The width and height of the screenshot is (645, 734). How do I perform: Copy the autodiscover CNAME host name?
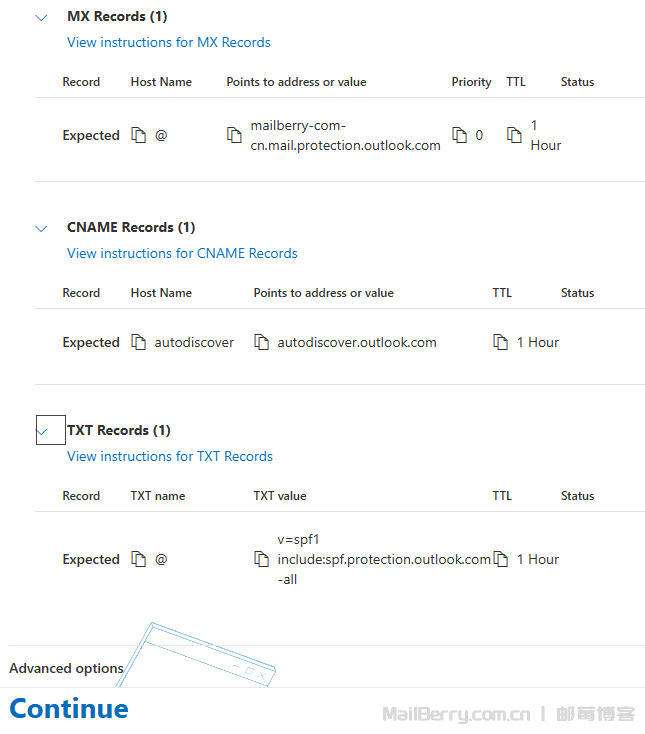[139, 343]
